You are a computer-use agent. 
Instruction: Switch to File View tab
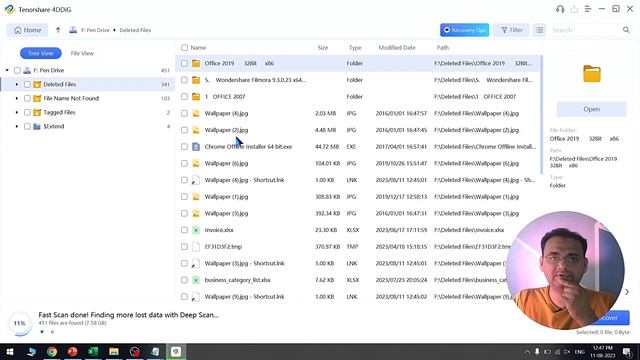coord(82,53)
